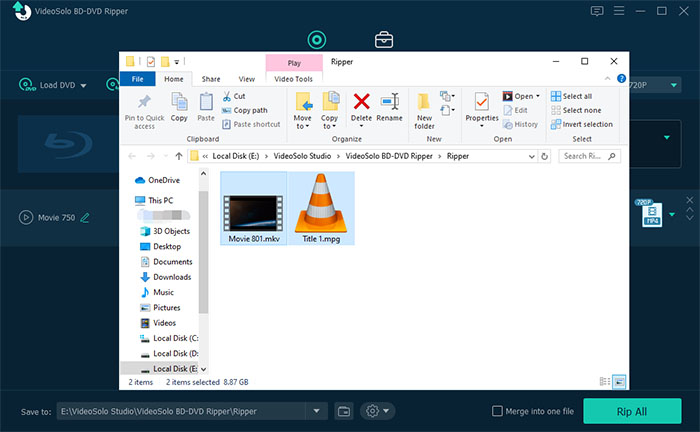Expand Load DVD dropdown
700x432 pixels.
pos(83,85)
